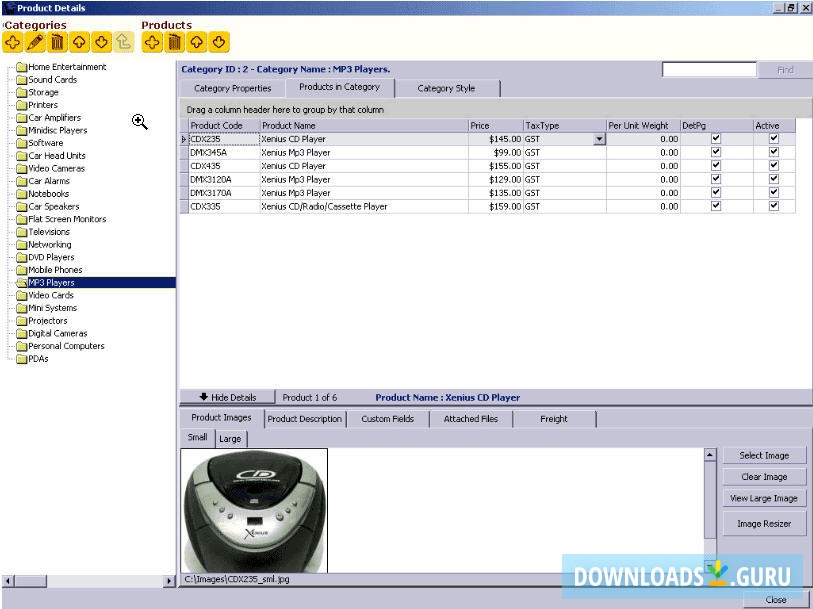813x609 pixels.
Task: Click the add category icon
Action: (12, 42)
